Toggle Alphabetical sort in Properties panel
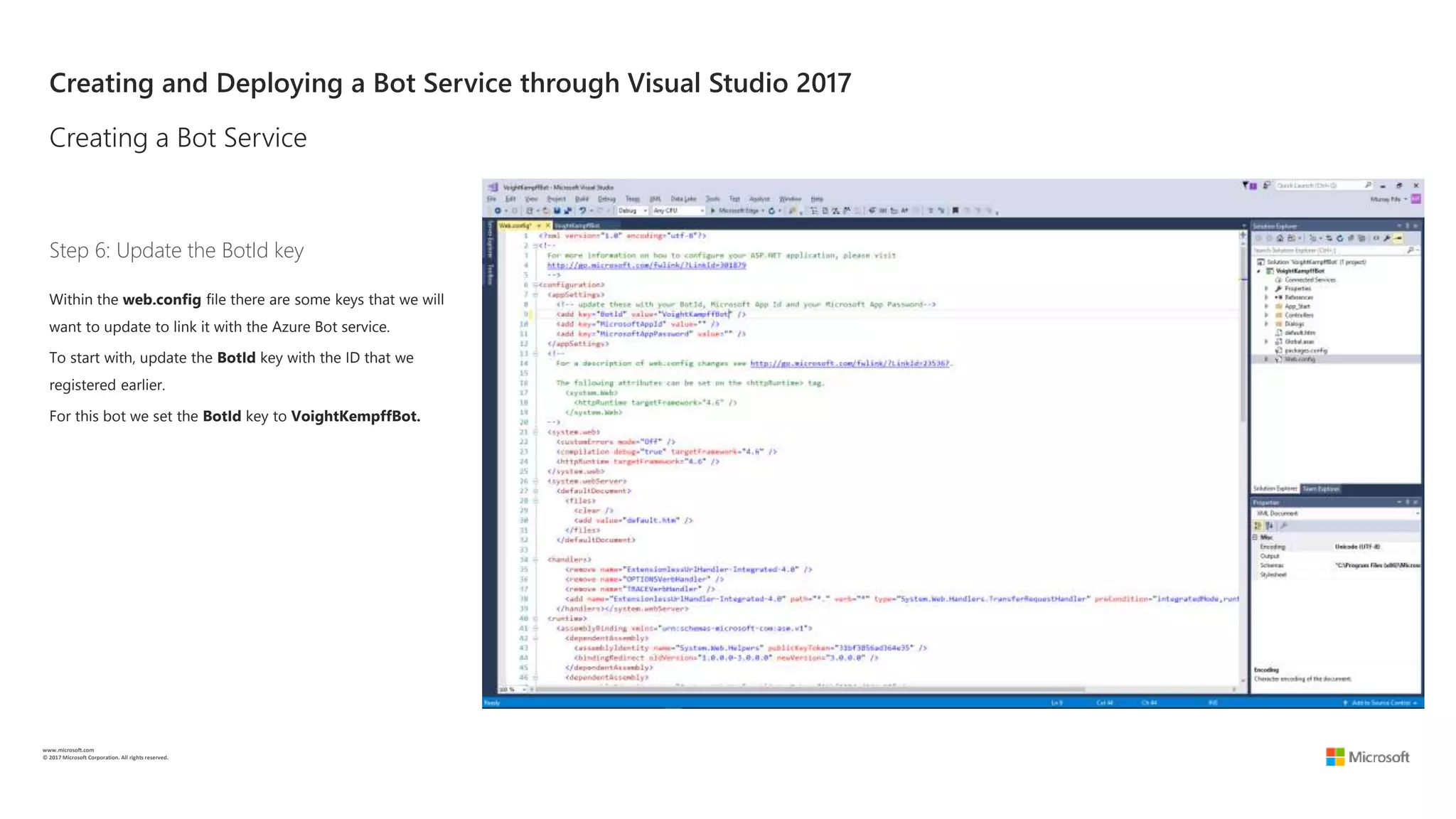1456x819 pixels. pos(1270,526)
